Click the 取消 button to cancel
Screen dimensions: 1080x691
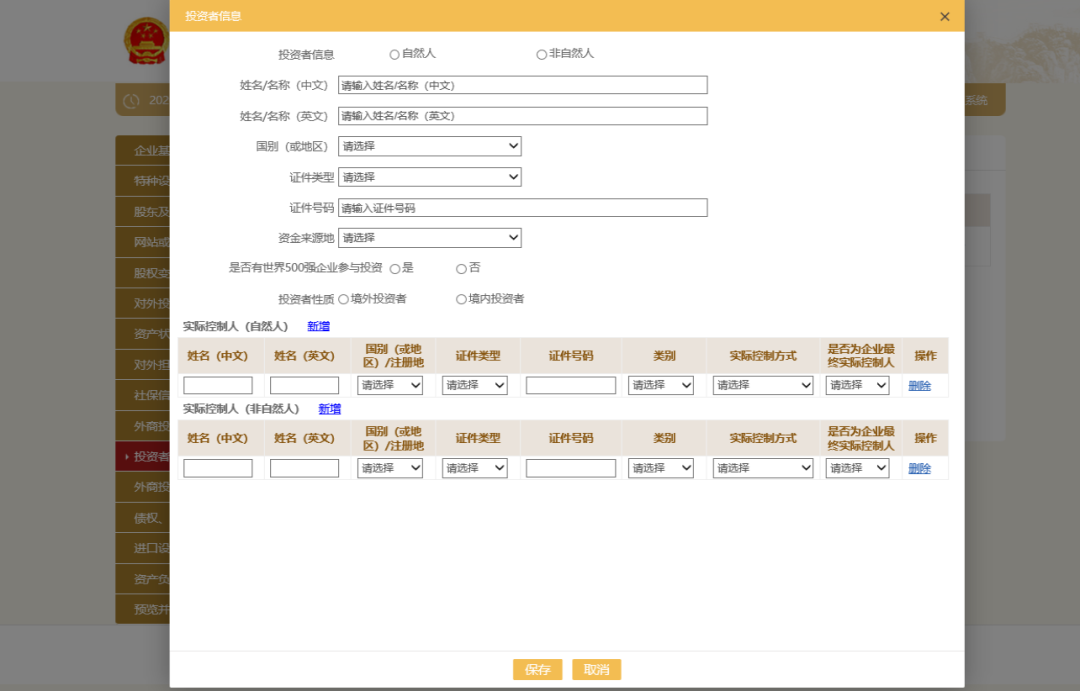[596, 669]
